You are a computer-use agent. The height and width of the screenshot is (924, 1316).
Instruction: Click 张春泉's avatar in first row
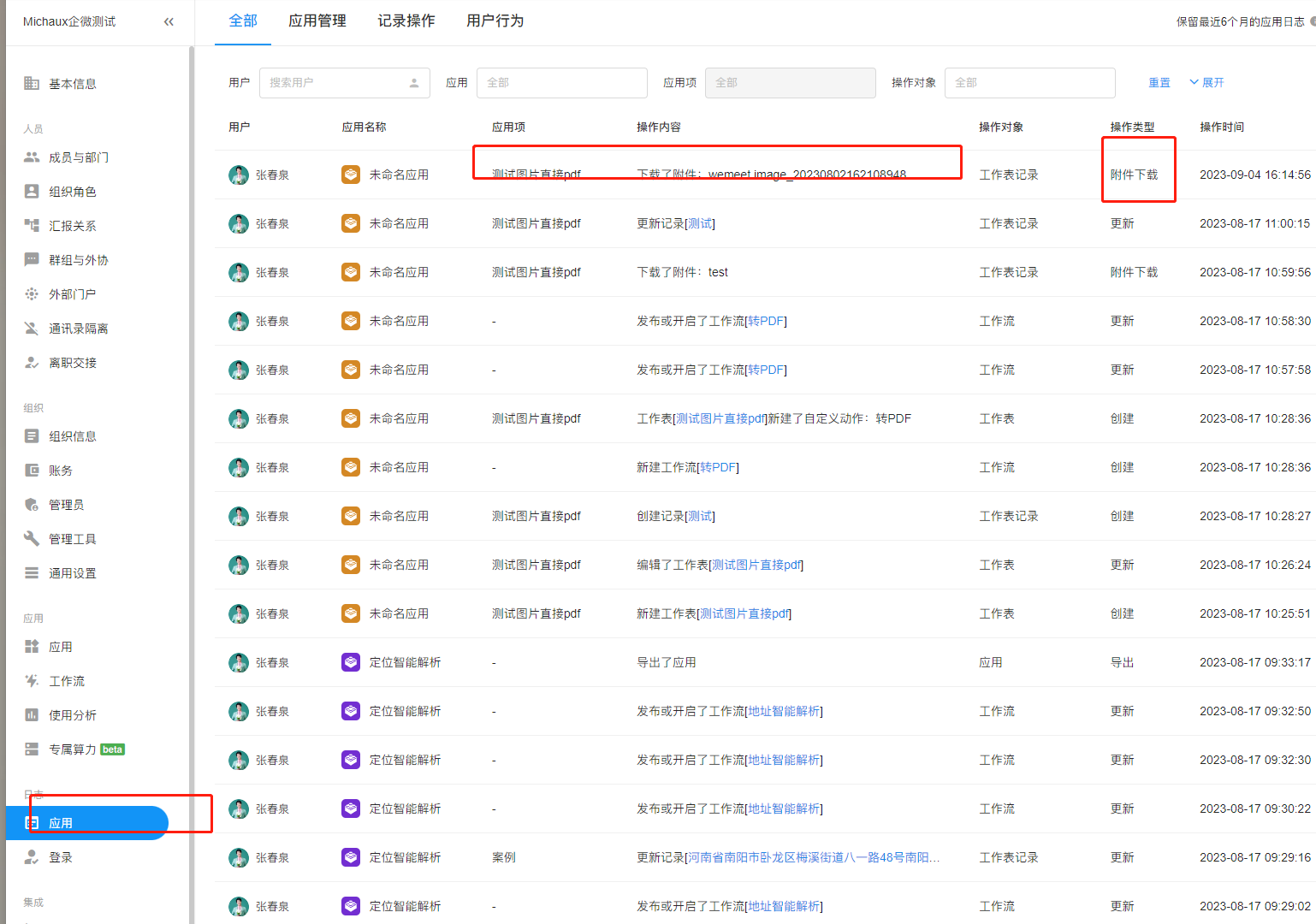(x=239, y=175)
